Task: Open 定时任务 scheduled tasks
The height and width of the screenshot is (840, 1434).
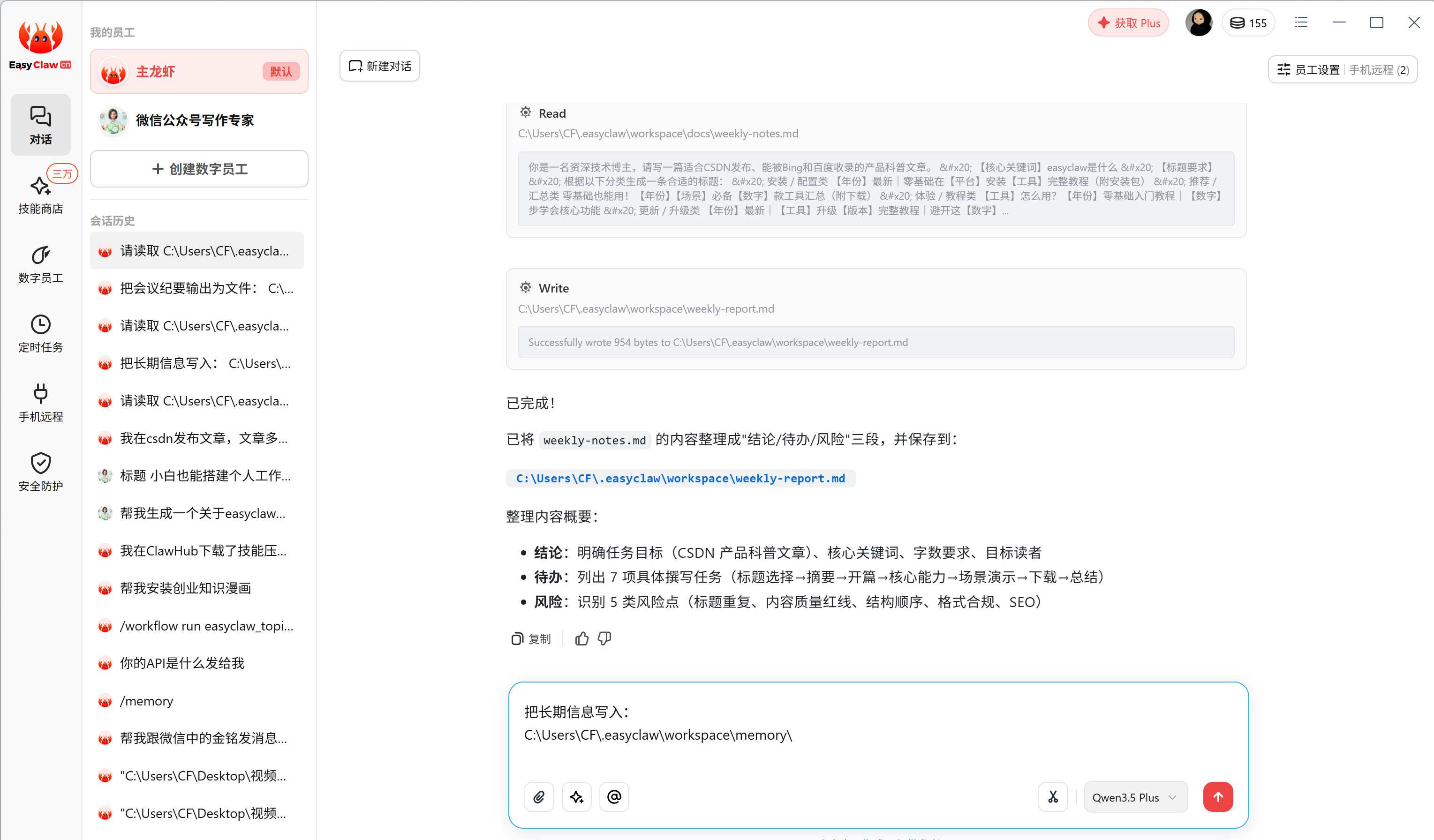Action: (x=40, y=333)
